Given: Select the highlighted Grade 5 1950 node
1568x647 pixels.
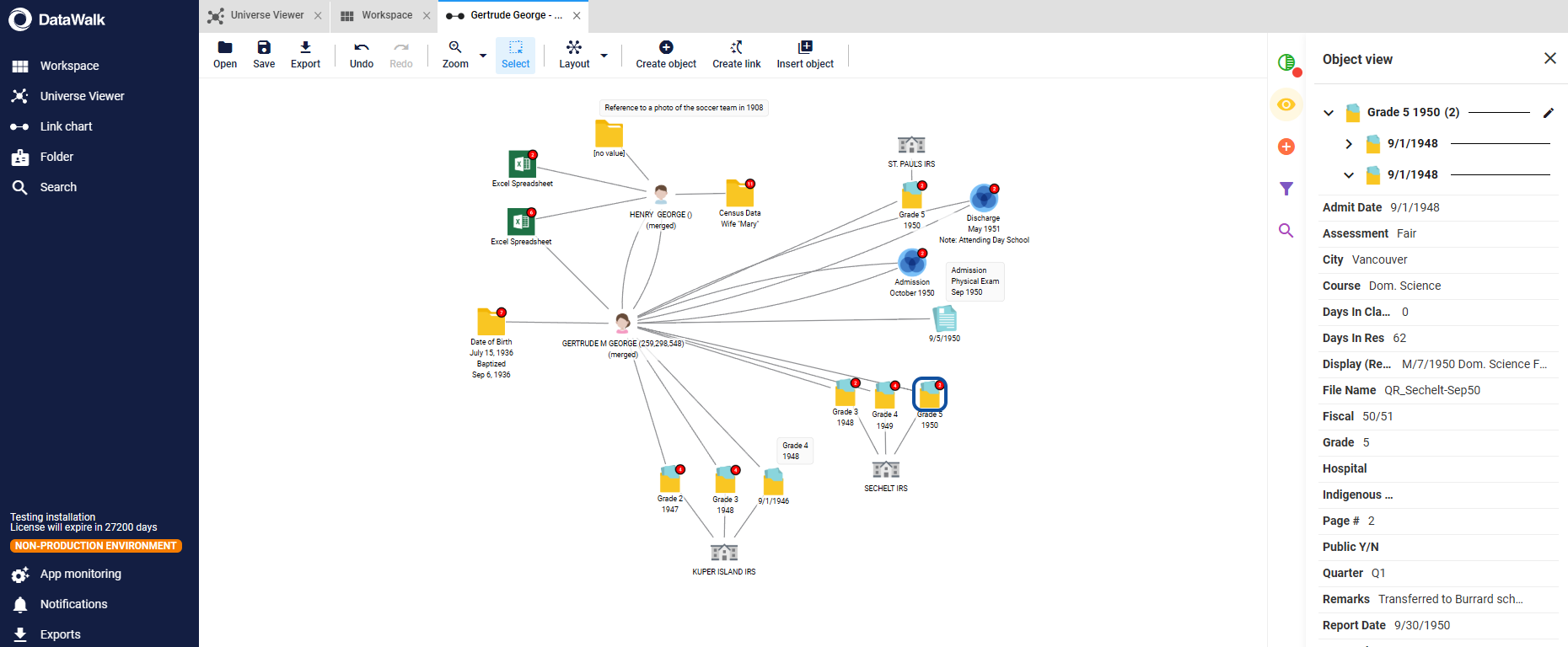Looking at the screenshot, I should click(x=930, y=394).
